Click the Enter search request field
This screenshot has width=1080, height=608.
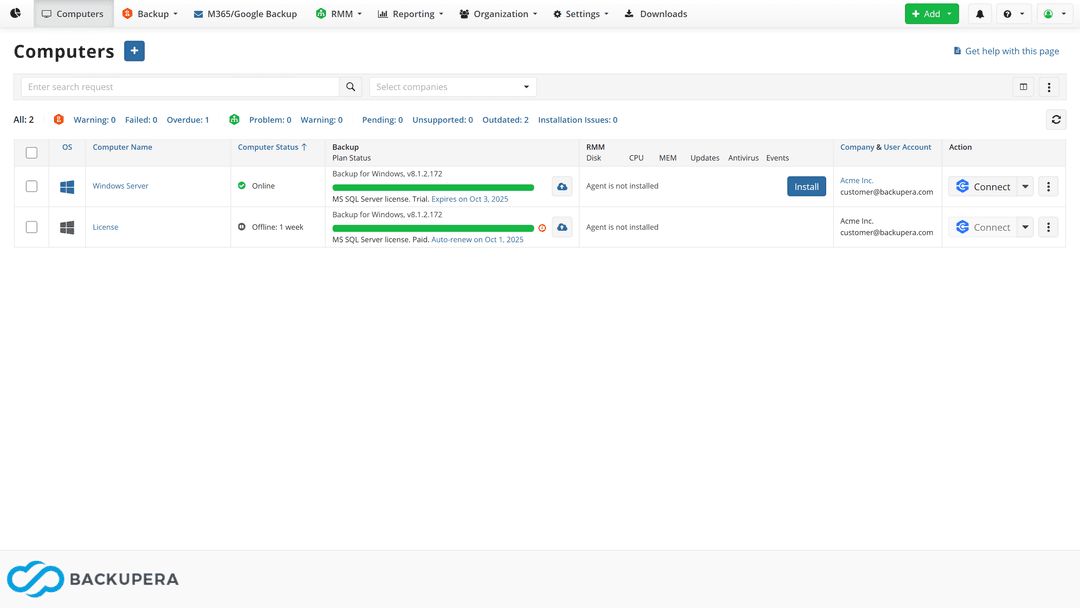(180, 87)
